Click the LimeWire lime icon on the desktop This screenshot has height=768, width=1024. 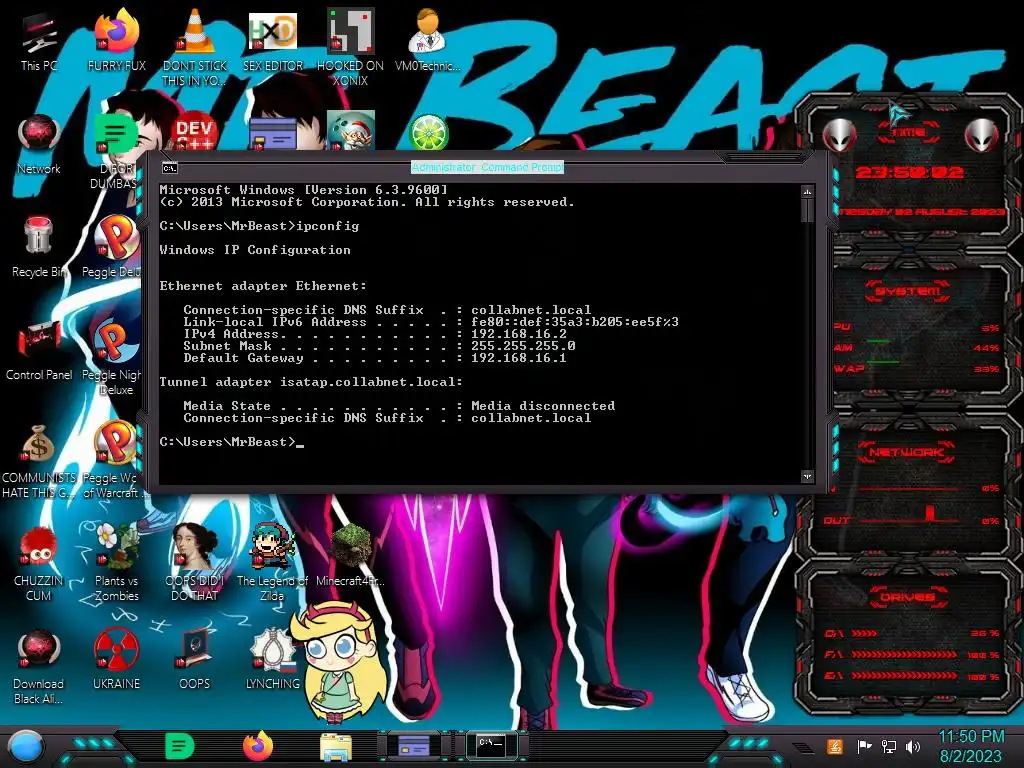(428, 132)
